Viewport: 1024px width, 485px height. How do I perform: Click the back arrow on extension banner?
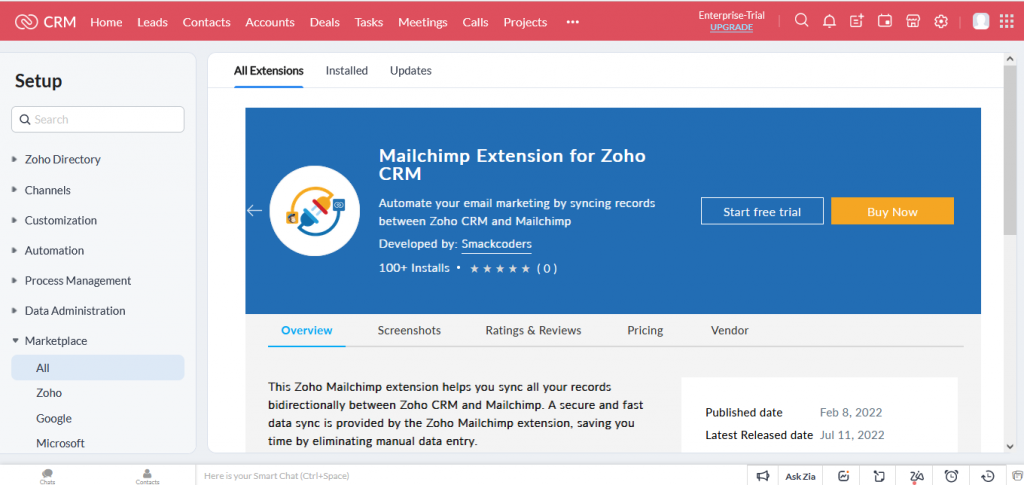coord(254,210)
